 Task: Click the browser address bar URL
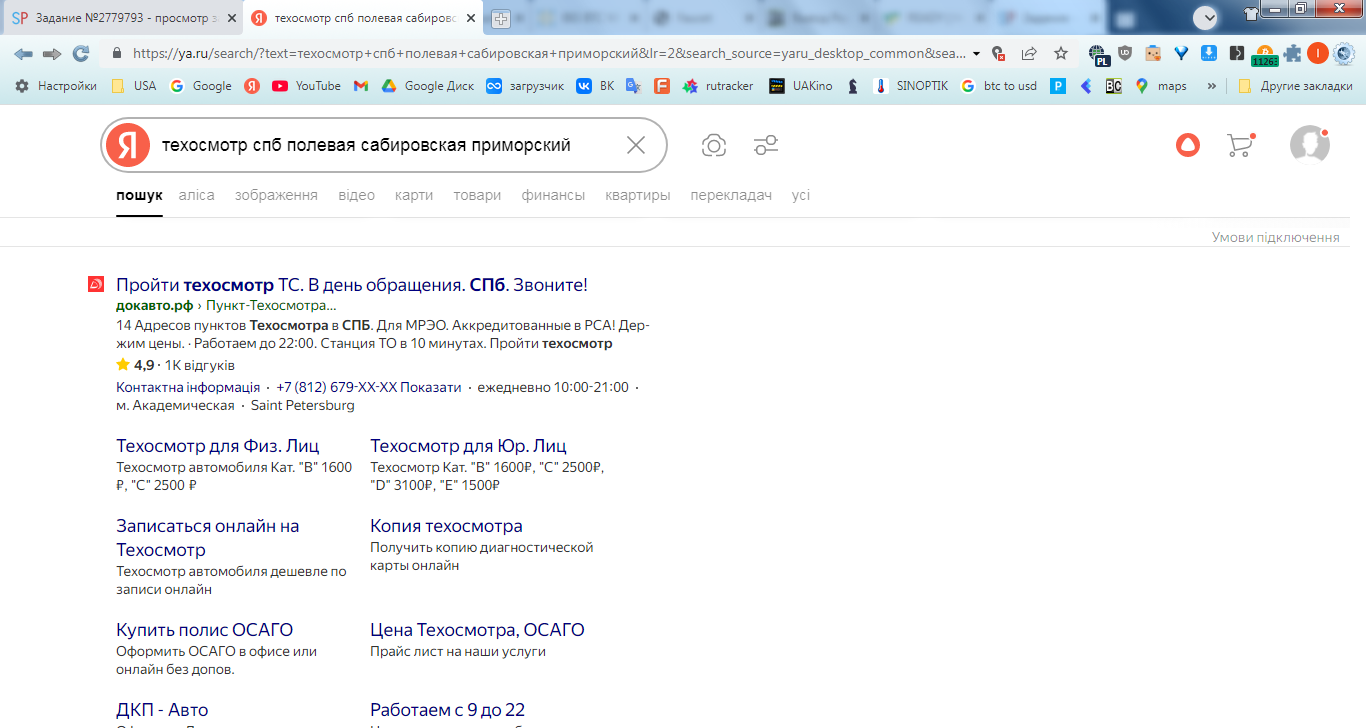(549, 53)
